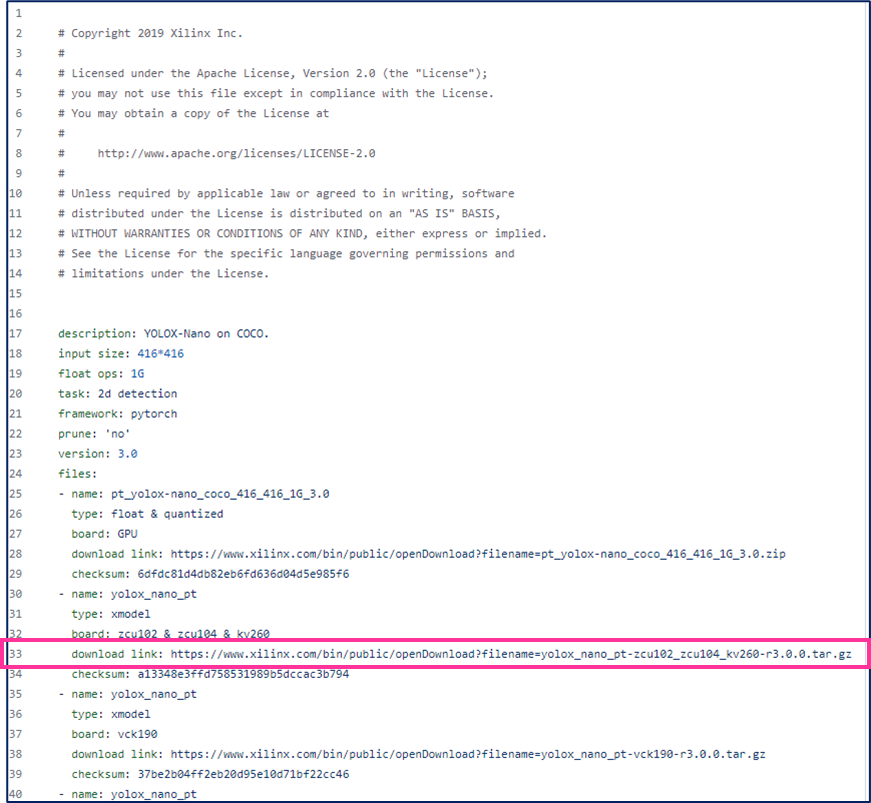This screenshot has height=803, width=871.
Task: Click checksum 37be2b04ff2eb20d95e10d71bf22cc46
Action: coord(243,774)
